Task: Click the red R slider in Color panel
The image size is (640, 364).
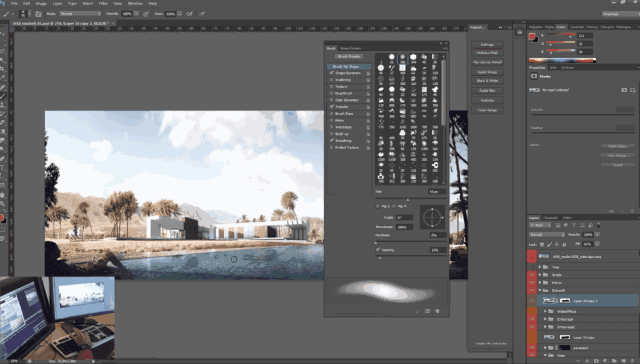Action: [561, 36]
